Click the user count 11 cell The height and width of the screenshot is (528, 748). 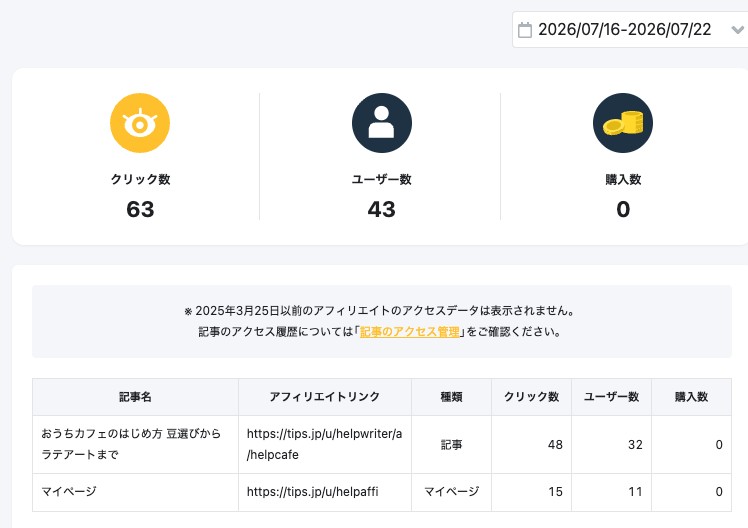pyautogui.click(x=612, y=492)
